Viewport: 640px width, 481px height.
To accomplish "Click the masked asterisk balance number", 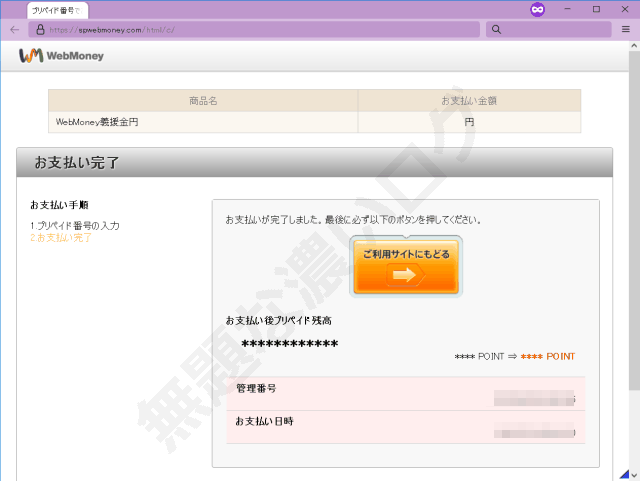I will (290, 344).
